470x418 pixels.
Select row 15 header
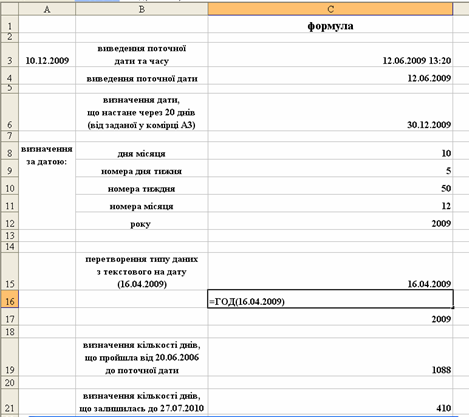click(9, 271)
